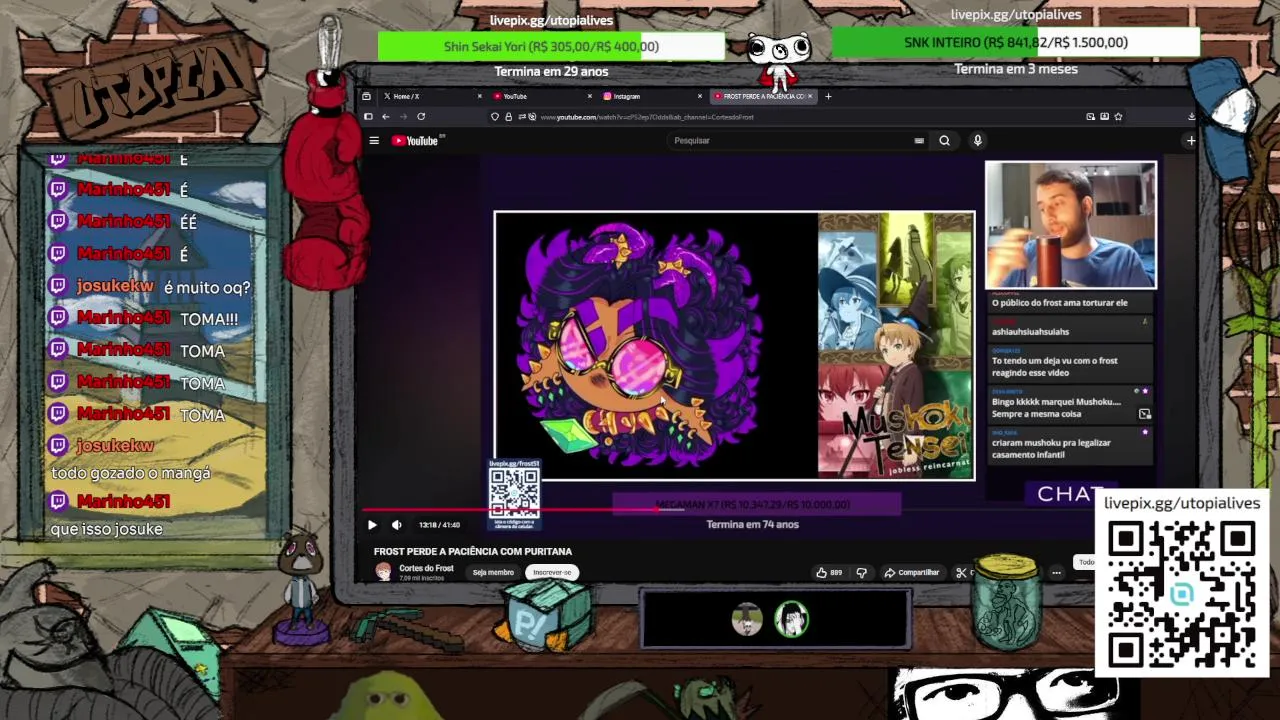This screenshot has height=720, width=1280.
Task: Close the Instagram tab
Action: click(x=700, y=96)
